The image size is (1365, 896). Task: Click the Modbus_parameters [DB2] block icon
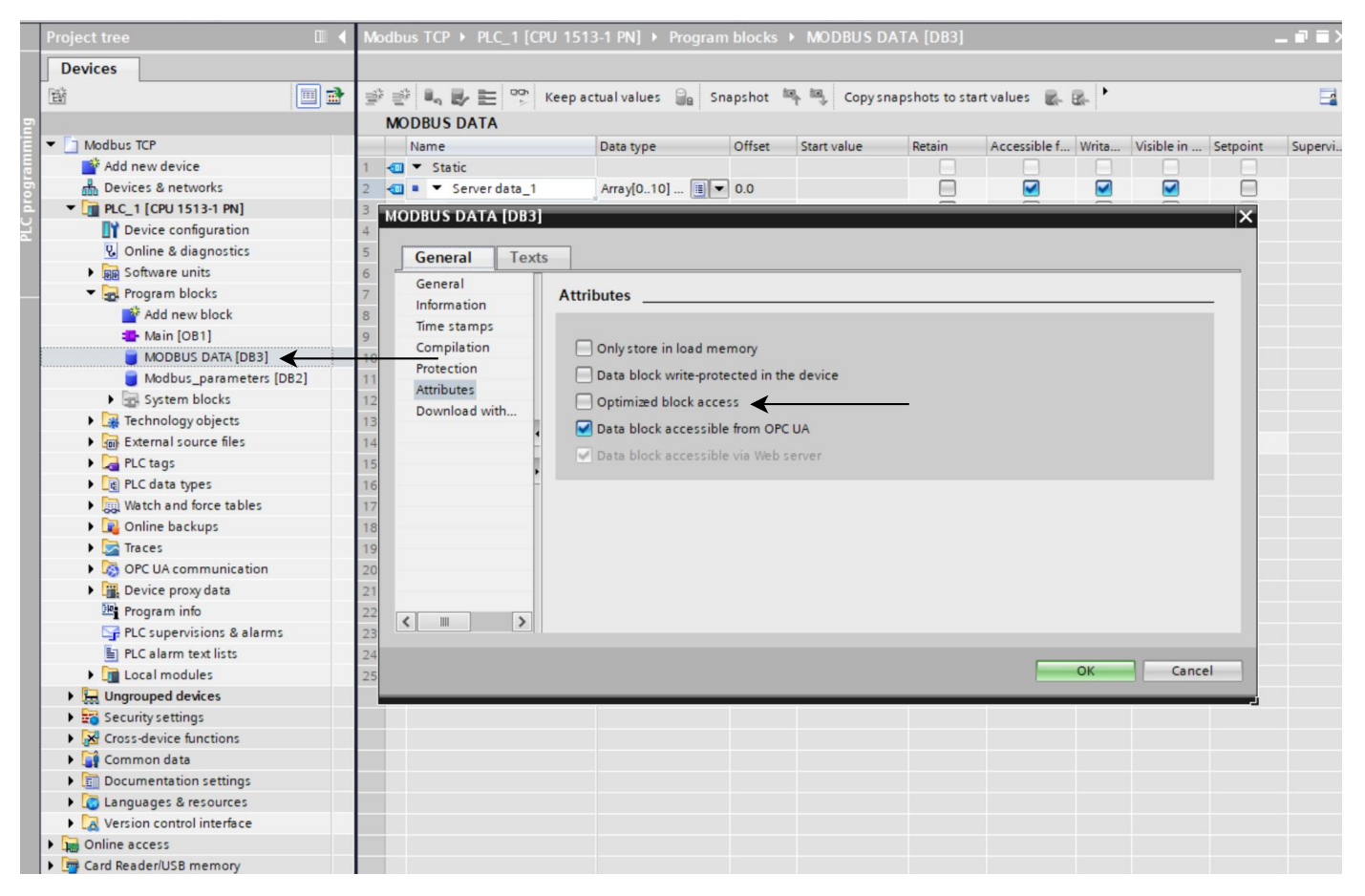coord(131,378)
